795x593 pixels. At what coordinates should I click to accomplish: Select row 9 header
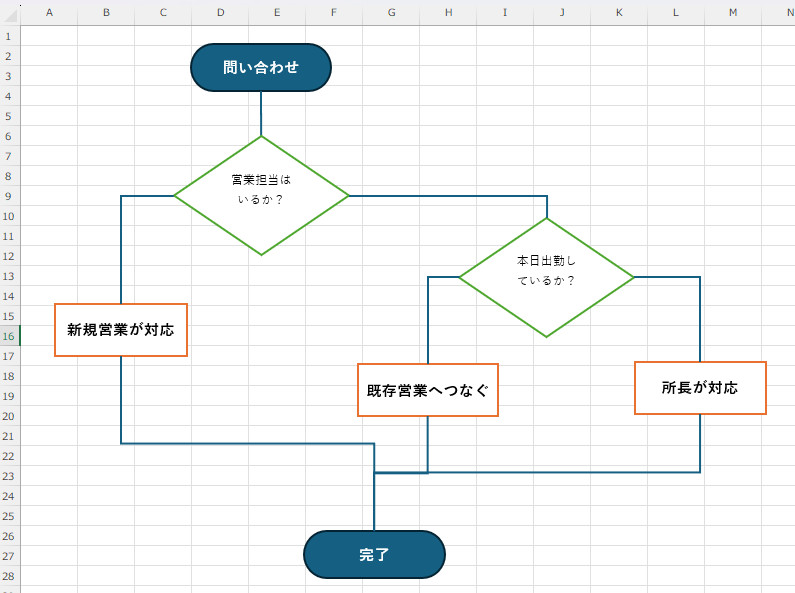click(x=9, y=196)
